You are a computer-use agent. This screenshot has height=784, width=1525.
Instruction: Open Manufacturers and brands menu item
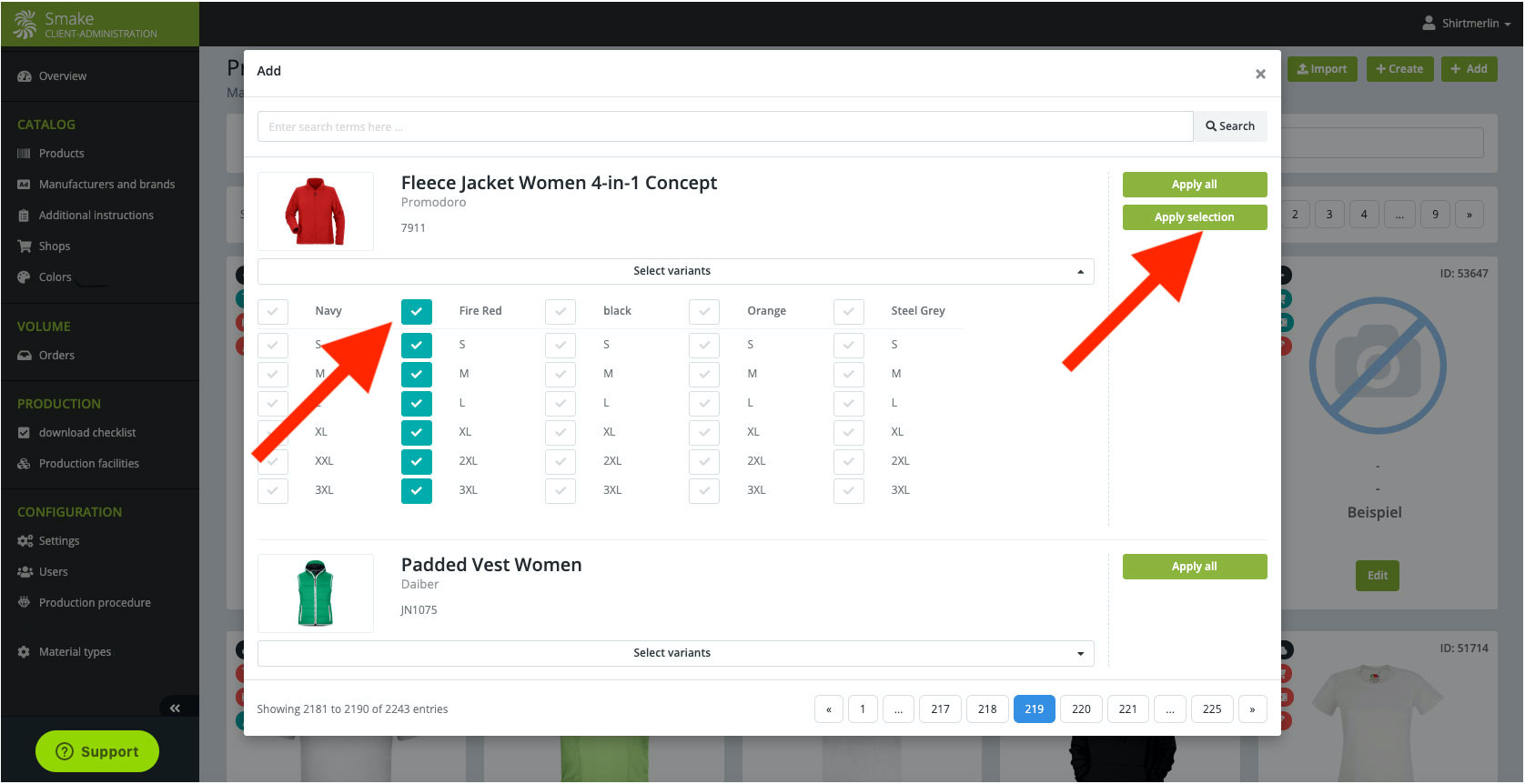tap(106, 185)
